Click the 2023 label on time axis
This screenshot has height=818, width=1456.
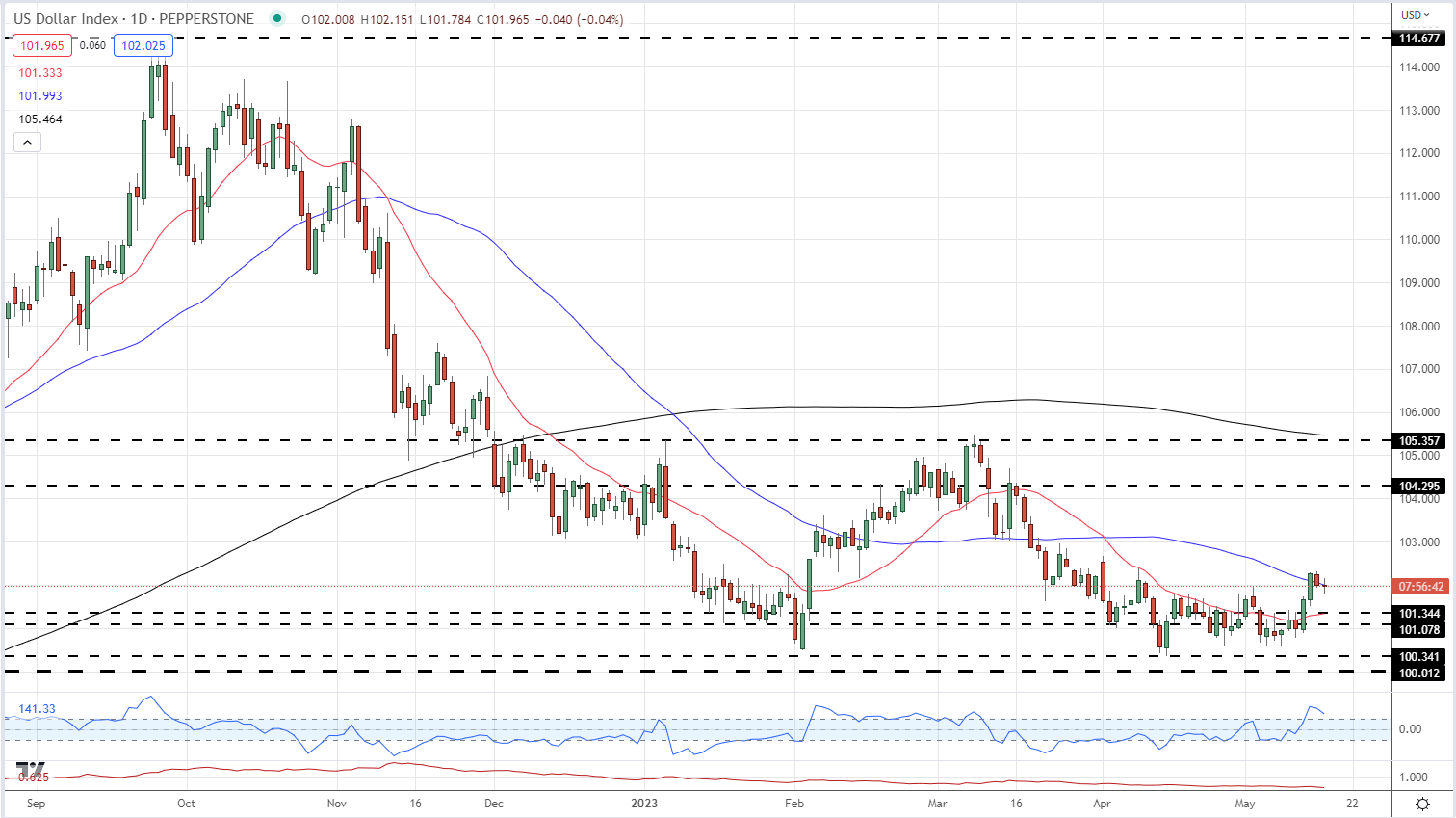tap(644, 804)
